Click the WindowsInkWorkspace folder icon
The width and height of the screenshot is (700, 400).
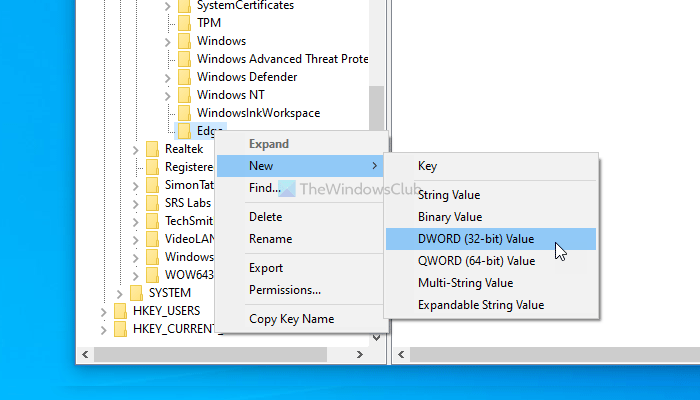coord(184,113)
